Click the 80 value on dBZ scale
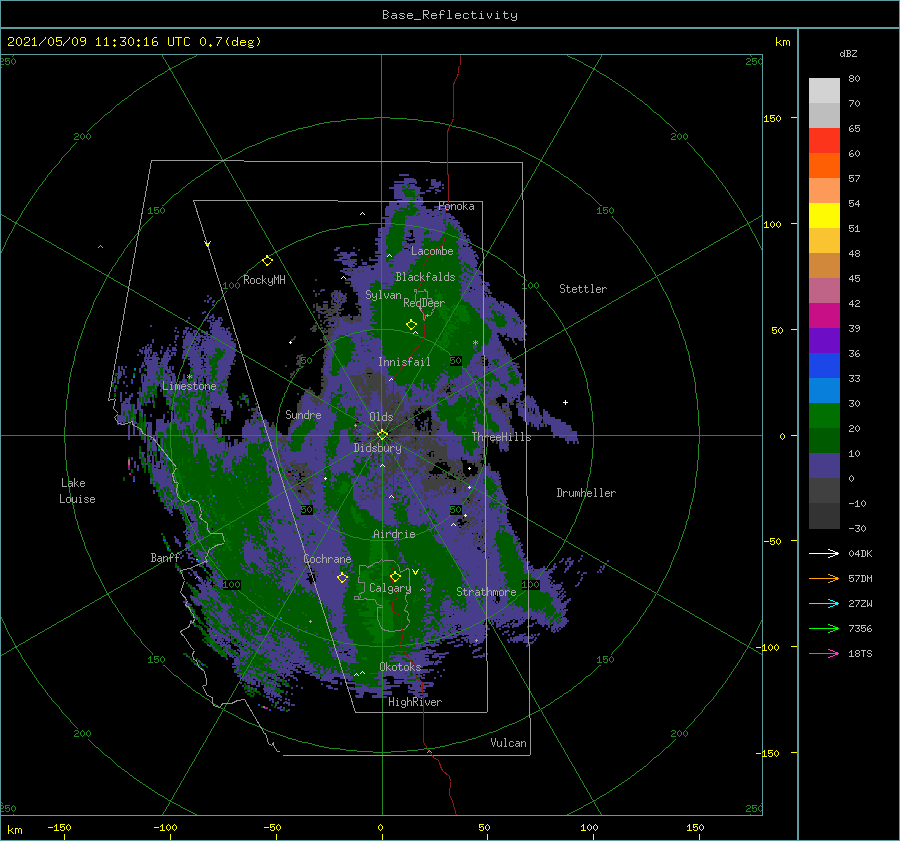The width and height of the screenshot is (900, 841). [x=854, y=79]
